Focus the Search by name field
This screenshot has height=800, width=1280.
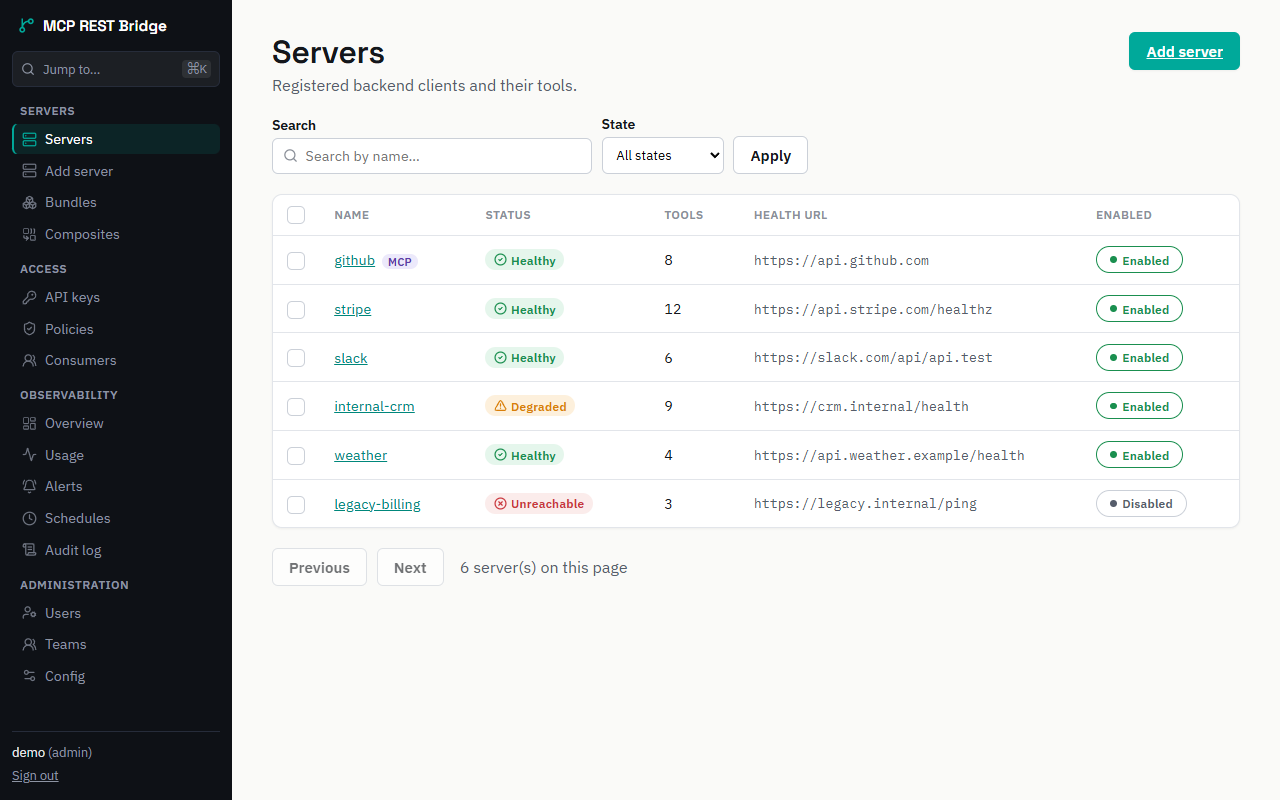pyautogui.click(x=432, y=156)
